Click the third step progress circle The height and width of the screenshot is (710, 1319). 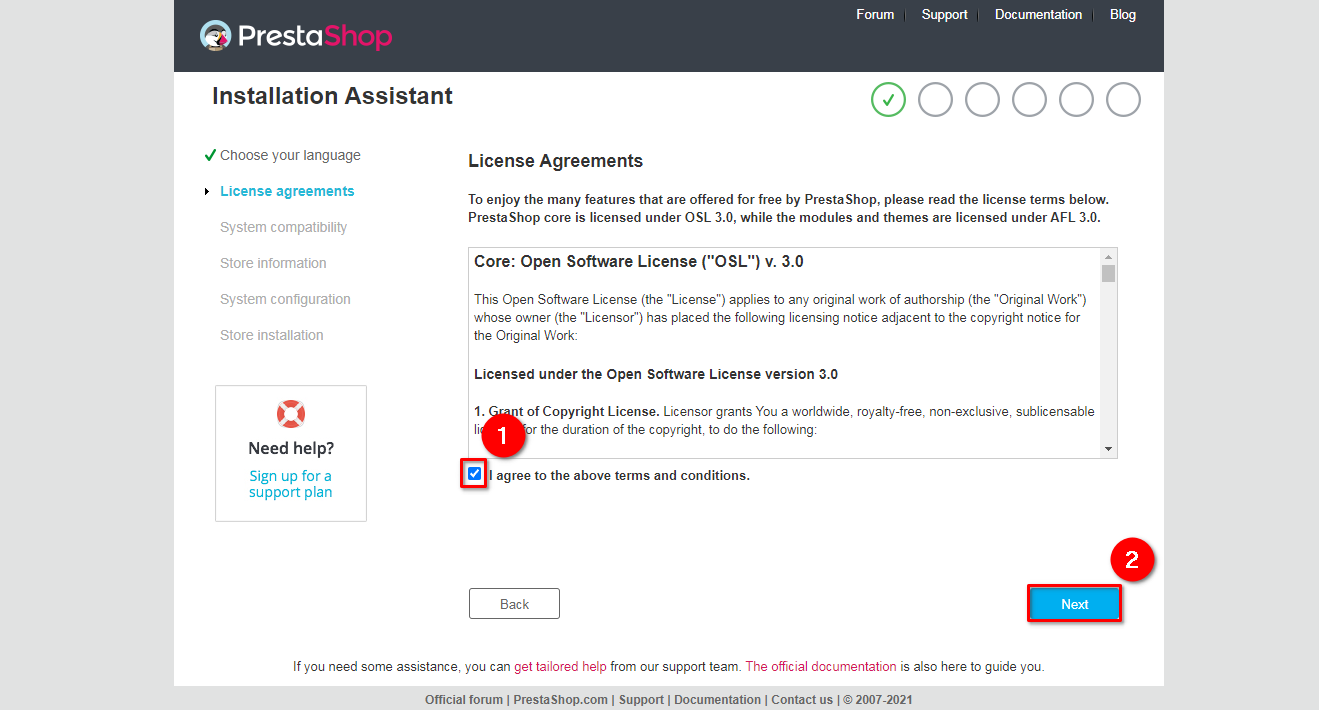982,99
